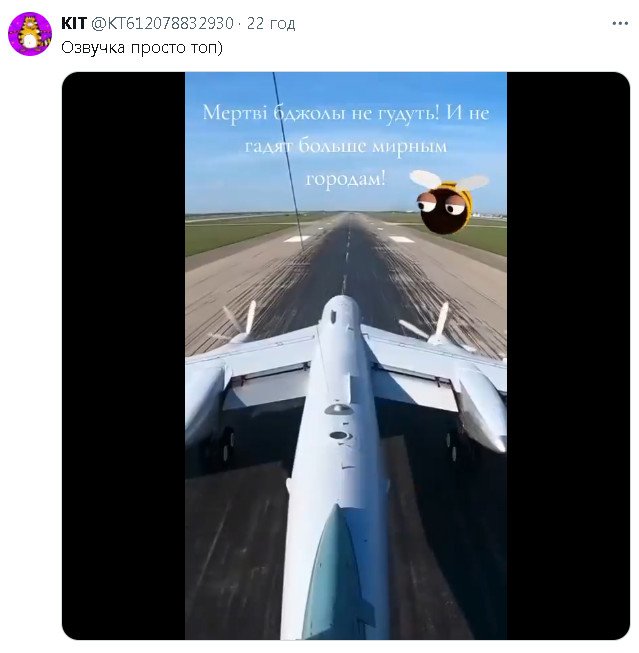Open the cat profile avatar
Image resolution: width=639 pixels, height=653 pixels.
click(30, 34)
